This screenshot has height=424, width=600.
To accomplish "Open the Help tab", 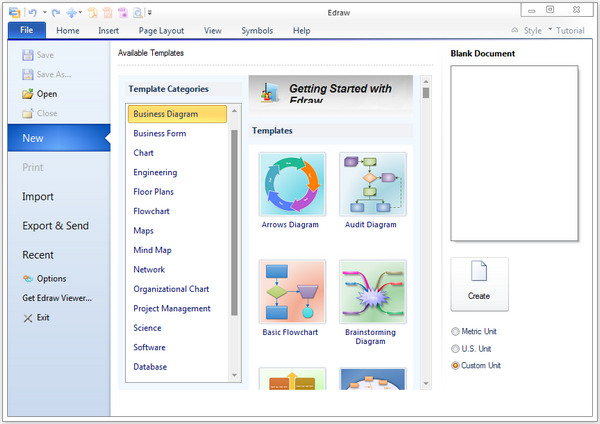I will pyautogui.click(x=302, y=31).
